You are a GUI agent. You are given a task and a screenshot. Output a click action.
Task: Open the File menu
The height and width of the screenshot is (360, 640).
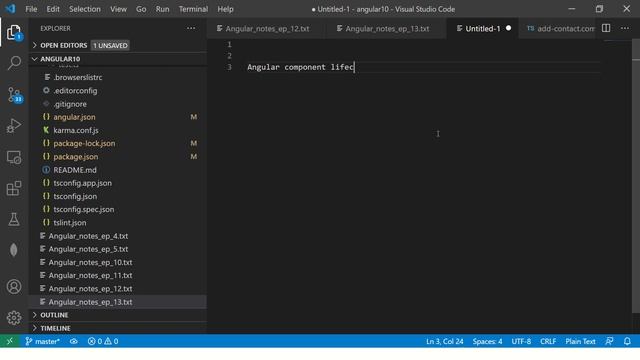(x=31, y=9)
